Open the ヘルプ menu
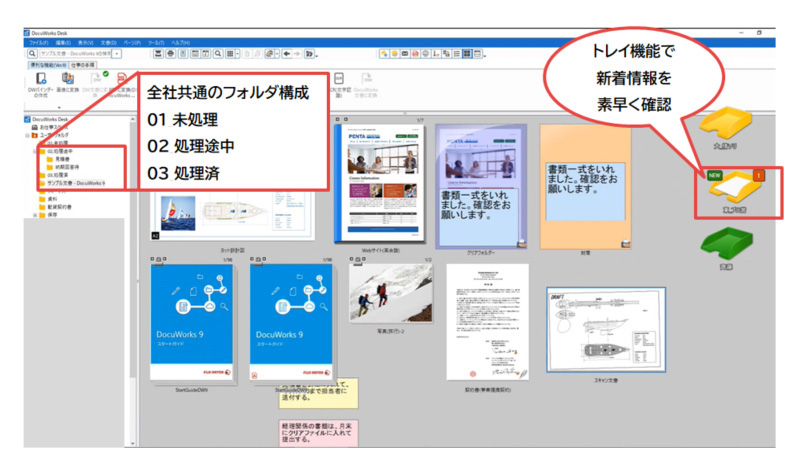Viewport: 800px width, 473px height. 181,43
